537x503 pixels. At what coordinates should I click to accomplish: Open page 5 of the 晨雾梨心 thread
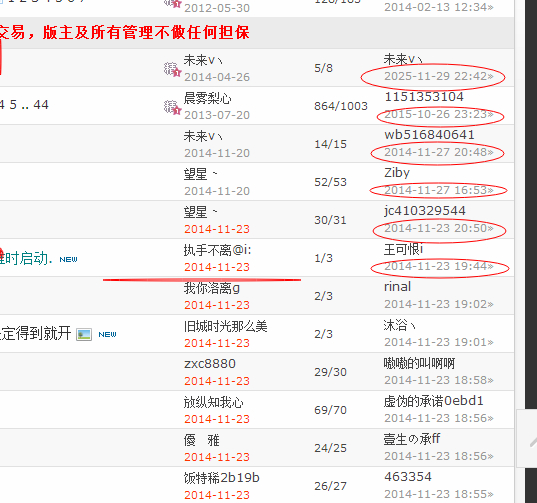pyautogui.click(x=13, y=104)
